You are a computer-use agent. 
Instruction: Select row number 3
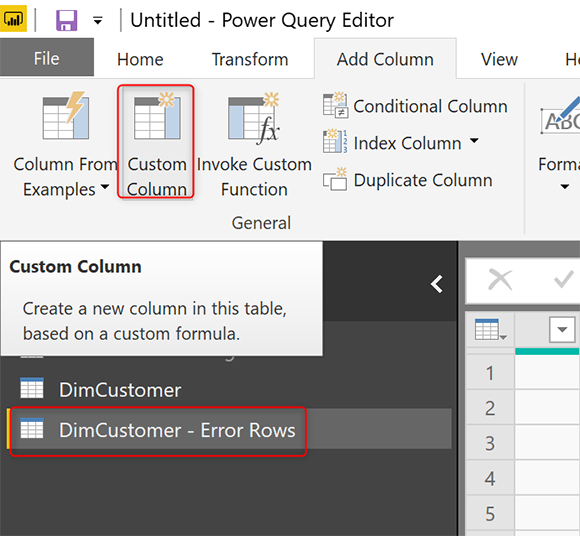[490, 443]
